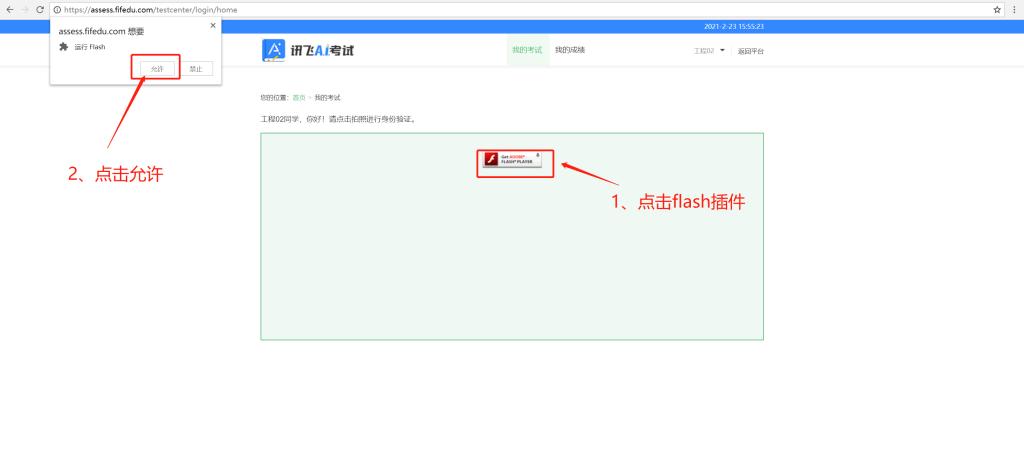Click the browser back arrow
Image resolution: width=1024 pixels, height=467 pixels.
(x=9, y=9)
